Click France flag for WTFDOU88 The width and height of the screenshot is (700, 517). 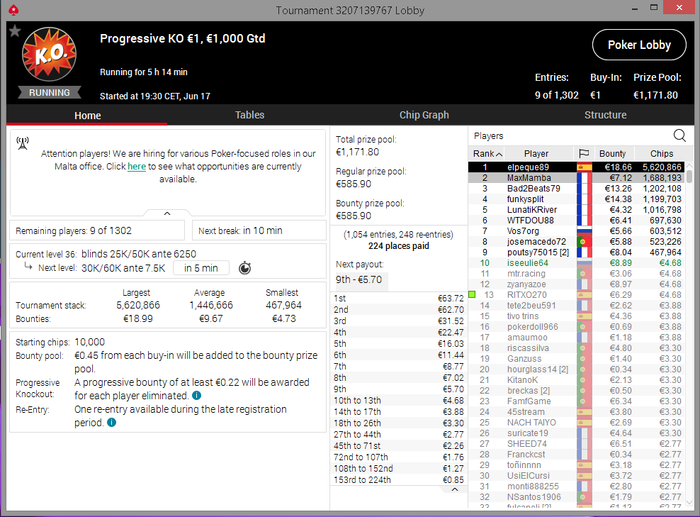[x=584, y=221]
